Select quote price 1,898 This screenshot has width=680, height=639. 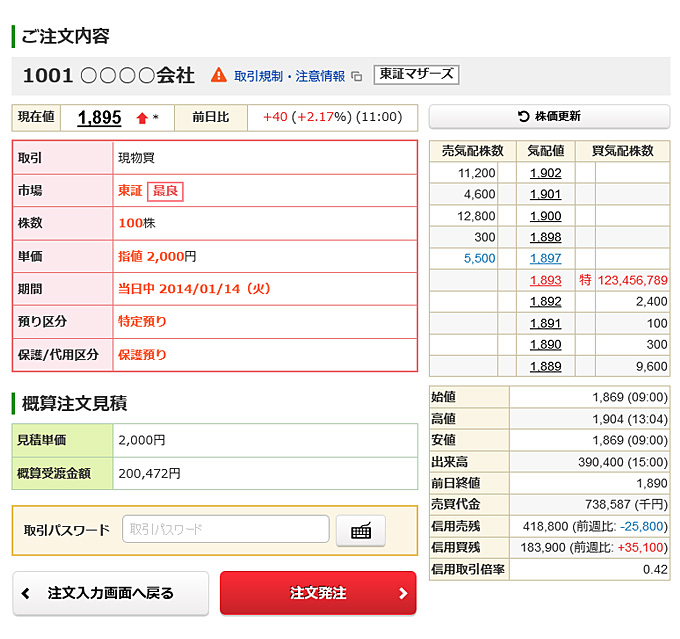546,237
